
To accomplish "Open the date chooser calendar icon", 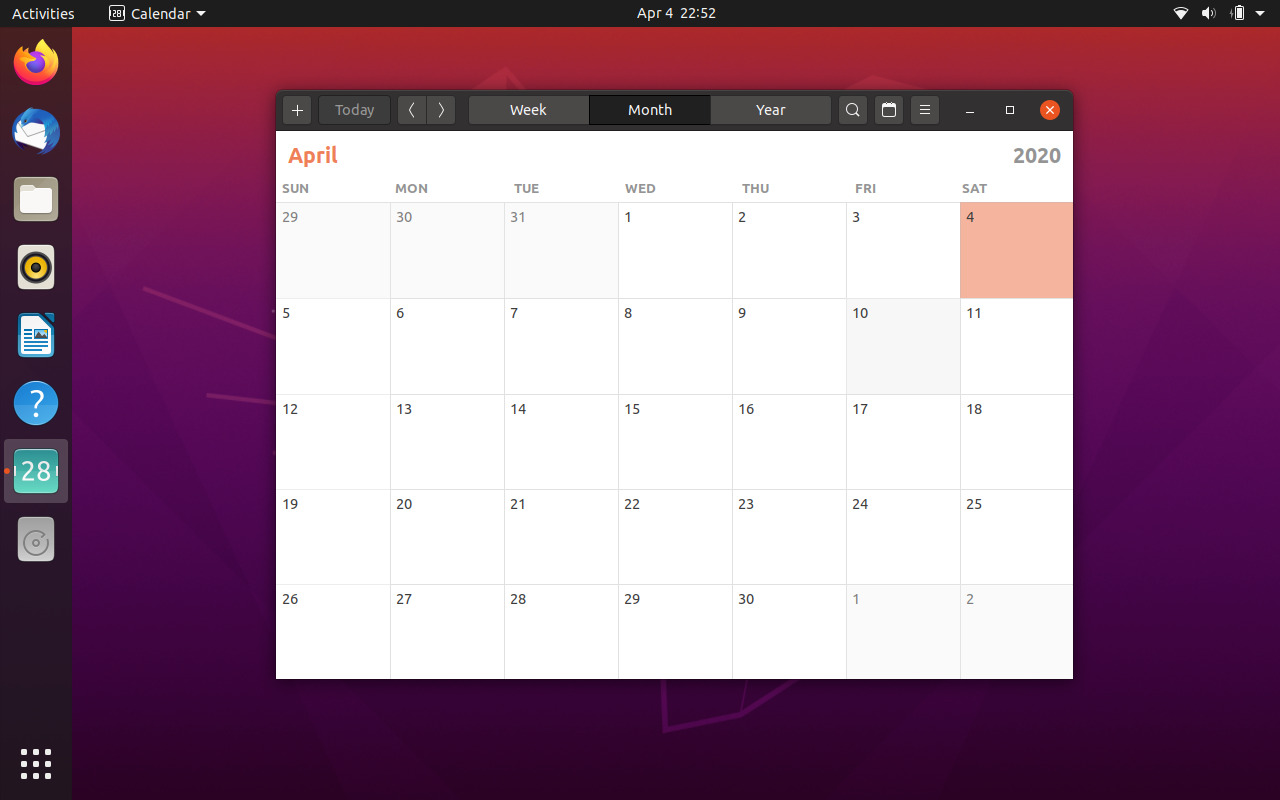I will [x=888, y=110].
